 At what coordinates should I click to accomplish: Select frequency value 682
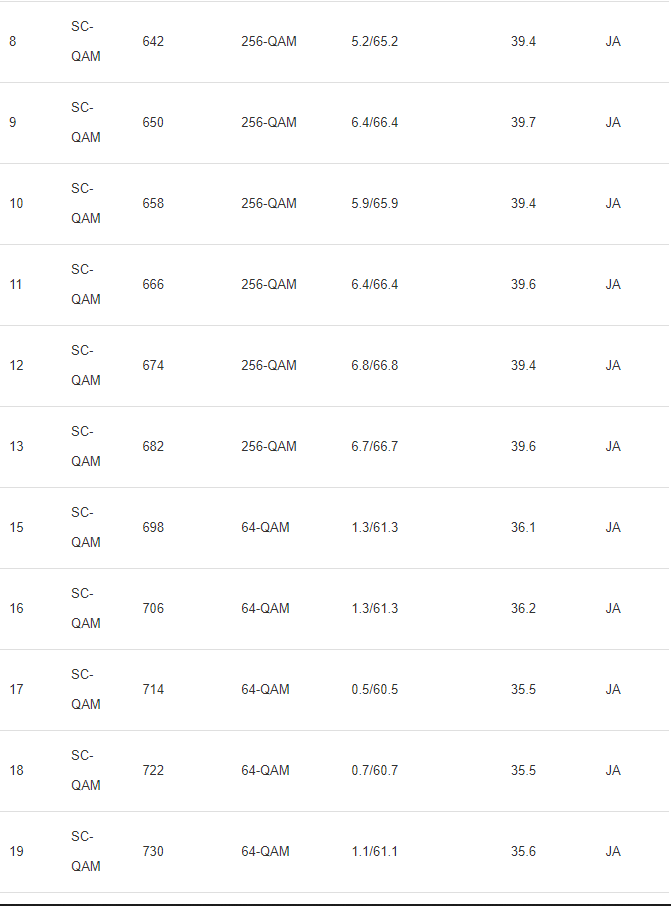tap(153, 447)
